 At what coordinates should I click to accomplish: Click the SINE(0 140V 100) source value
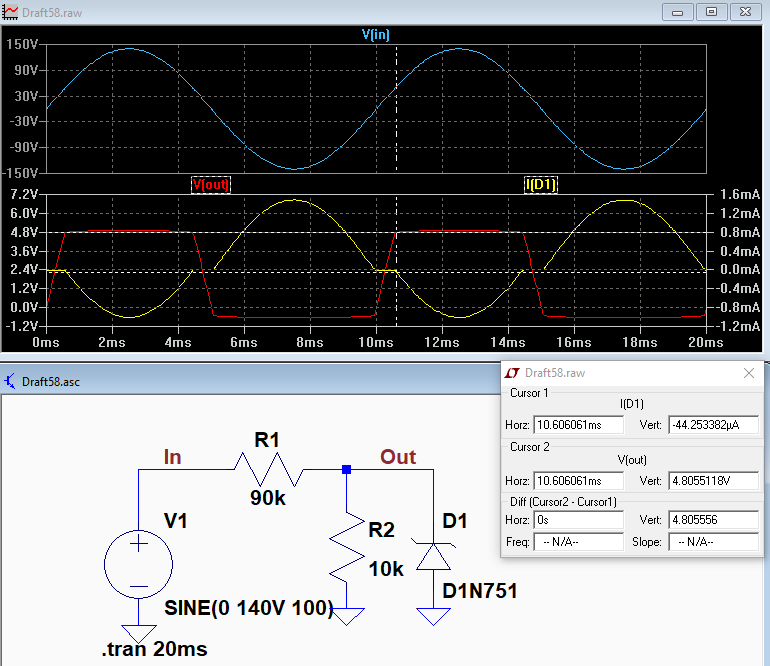pyautogui.click(x=249, y=608)
